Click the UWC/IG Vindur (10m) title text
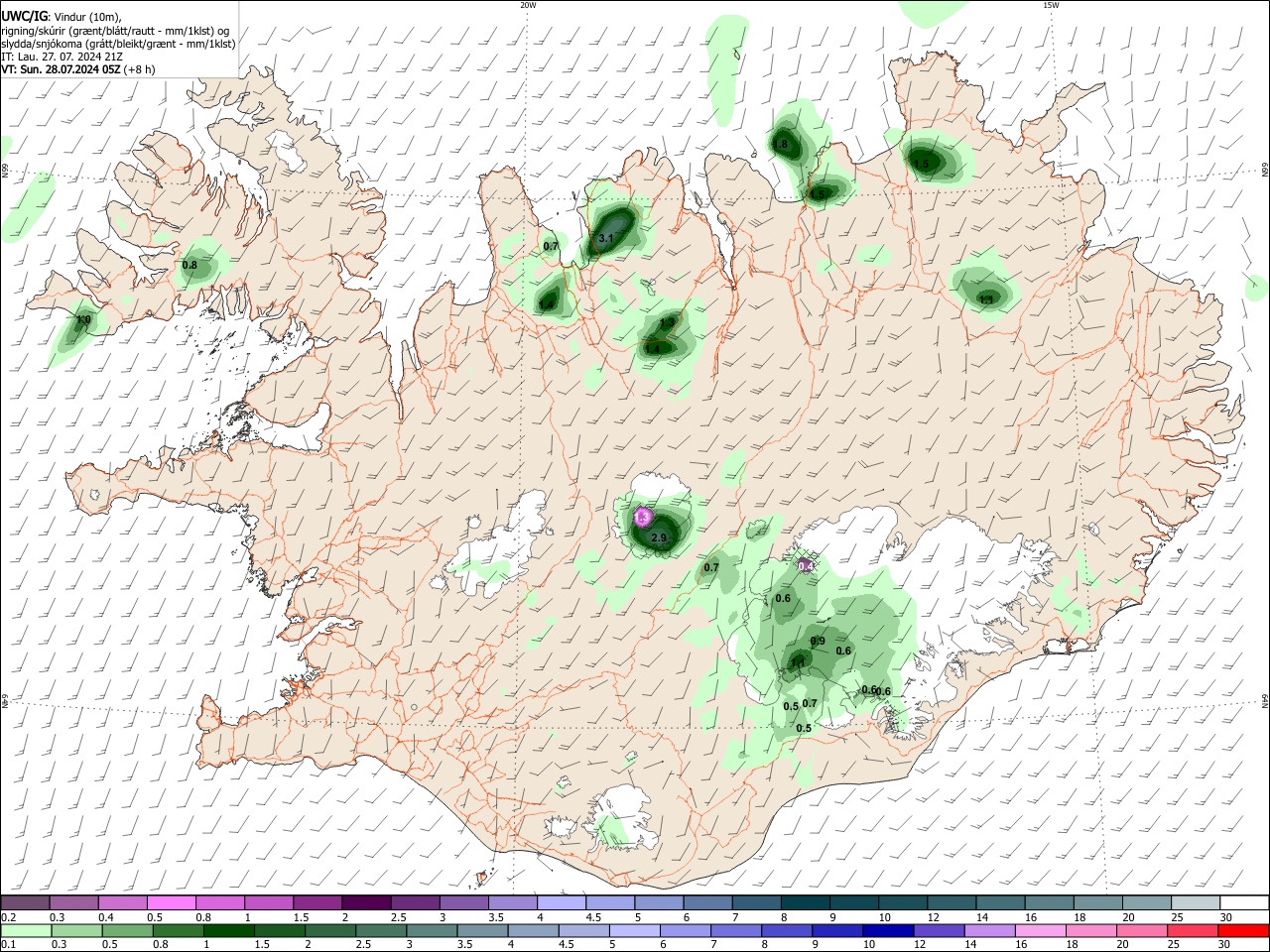 tap(62, 17)
